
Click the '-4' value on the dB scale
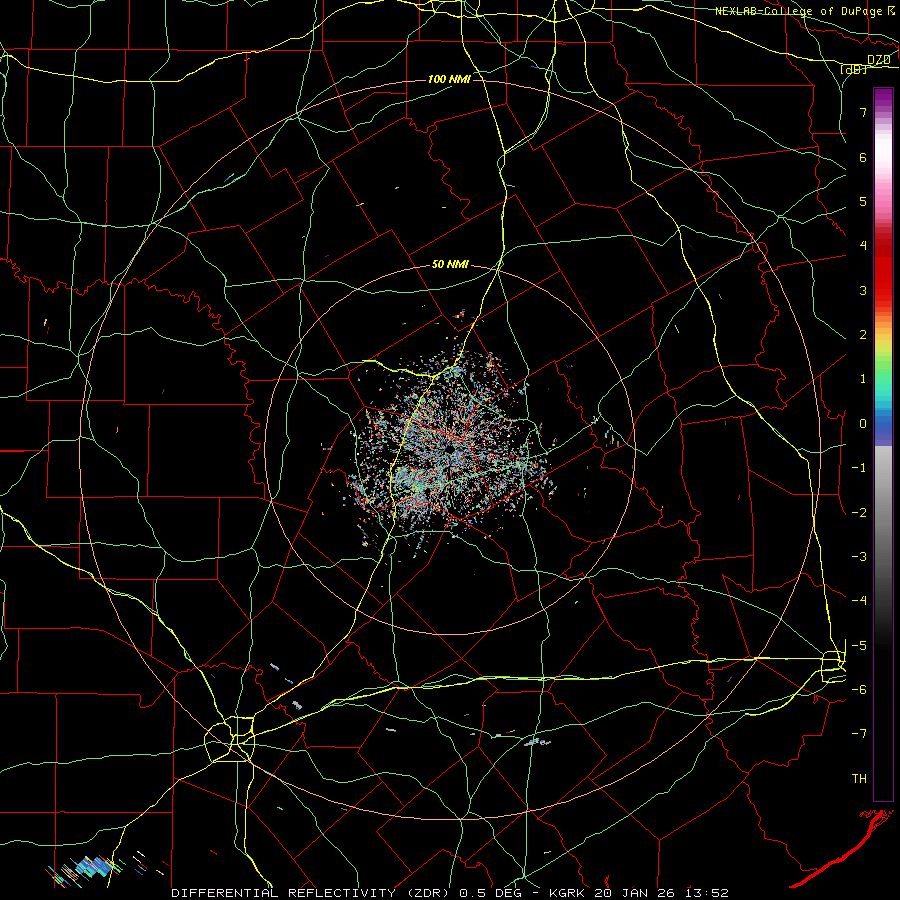point(859,600)
